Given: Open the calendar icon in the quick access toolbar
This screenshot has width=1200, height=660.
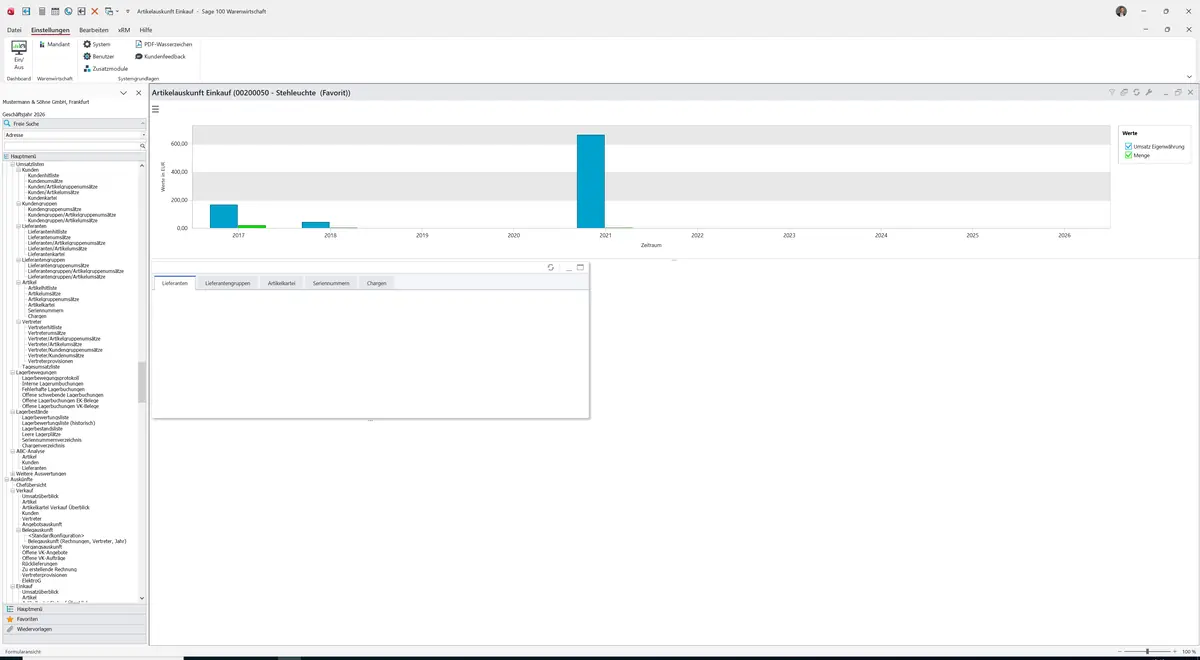Looking at the screenshot, I should click(54, 11).
